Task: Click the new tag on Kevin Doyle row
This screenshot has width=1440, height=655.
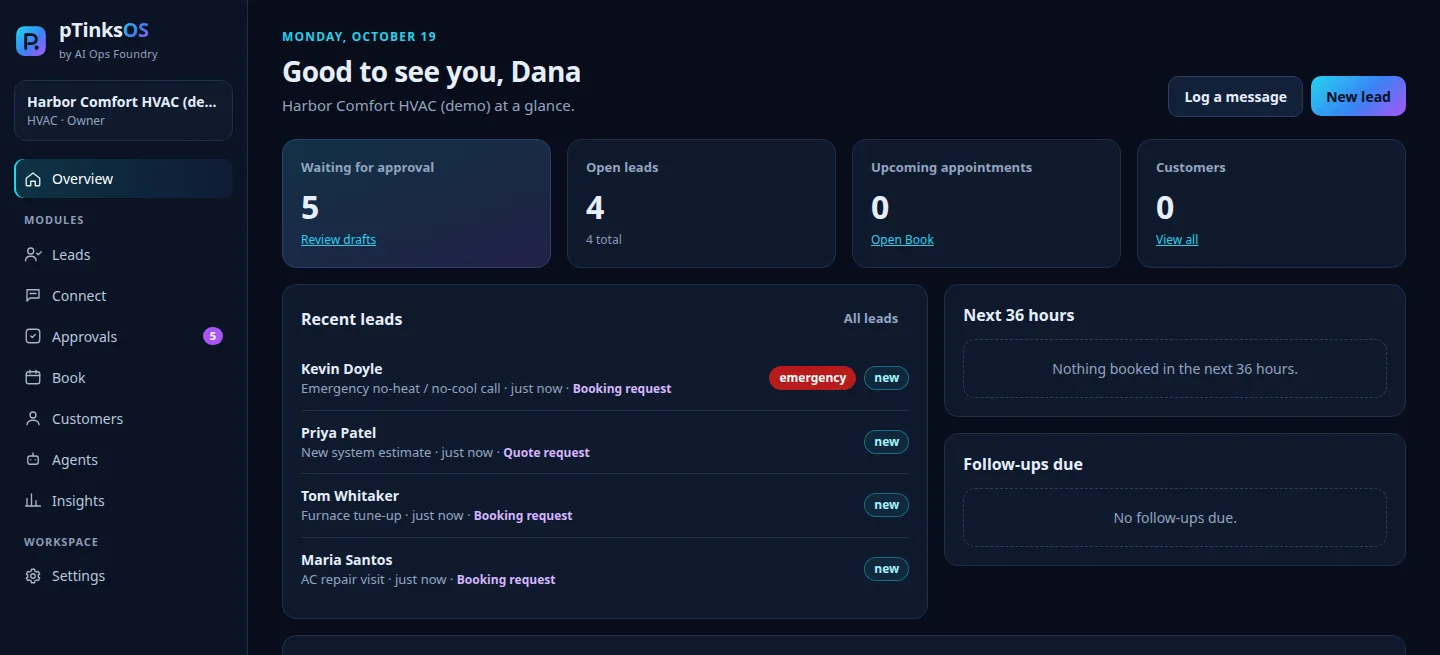Action: pyautogui.click(x=886, y=378)
